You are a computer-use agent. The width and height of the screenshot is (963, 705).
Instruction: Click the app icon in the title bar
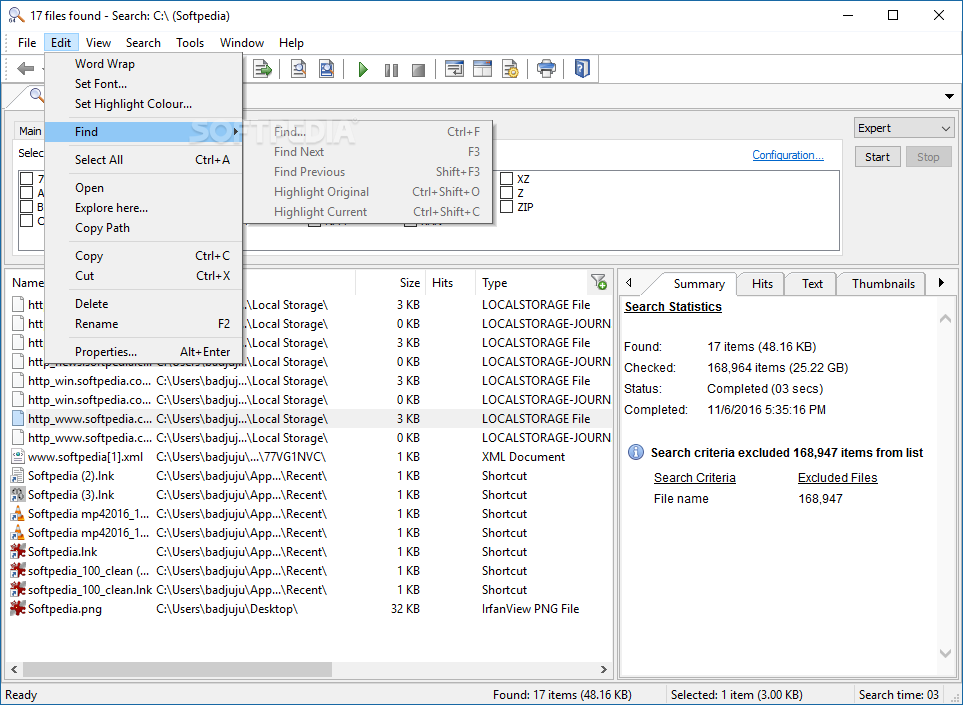[x=17, y=15]
